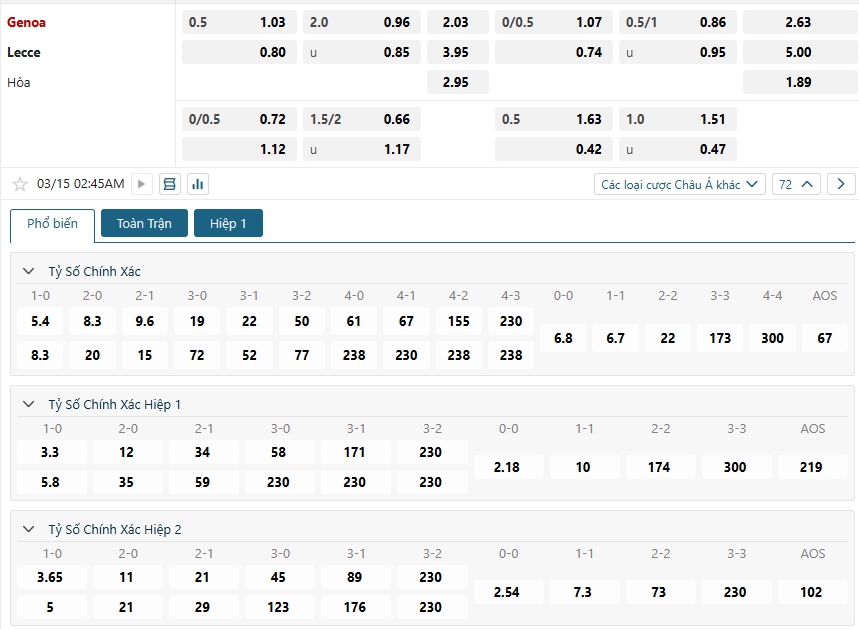
Task: Select the 'Phổ biến' tab
Action: click(x=52, y=224)
